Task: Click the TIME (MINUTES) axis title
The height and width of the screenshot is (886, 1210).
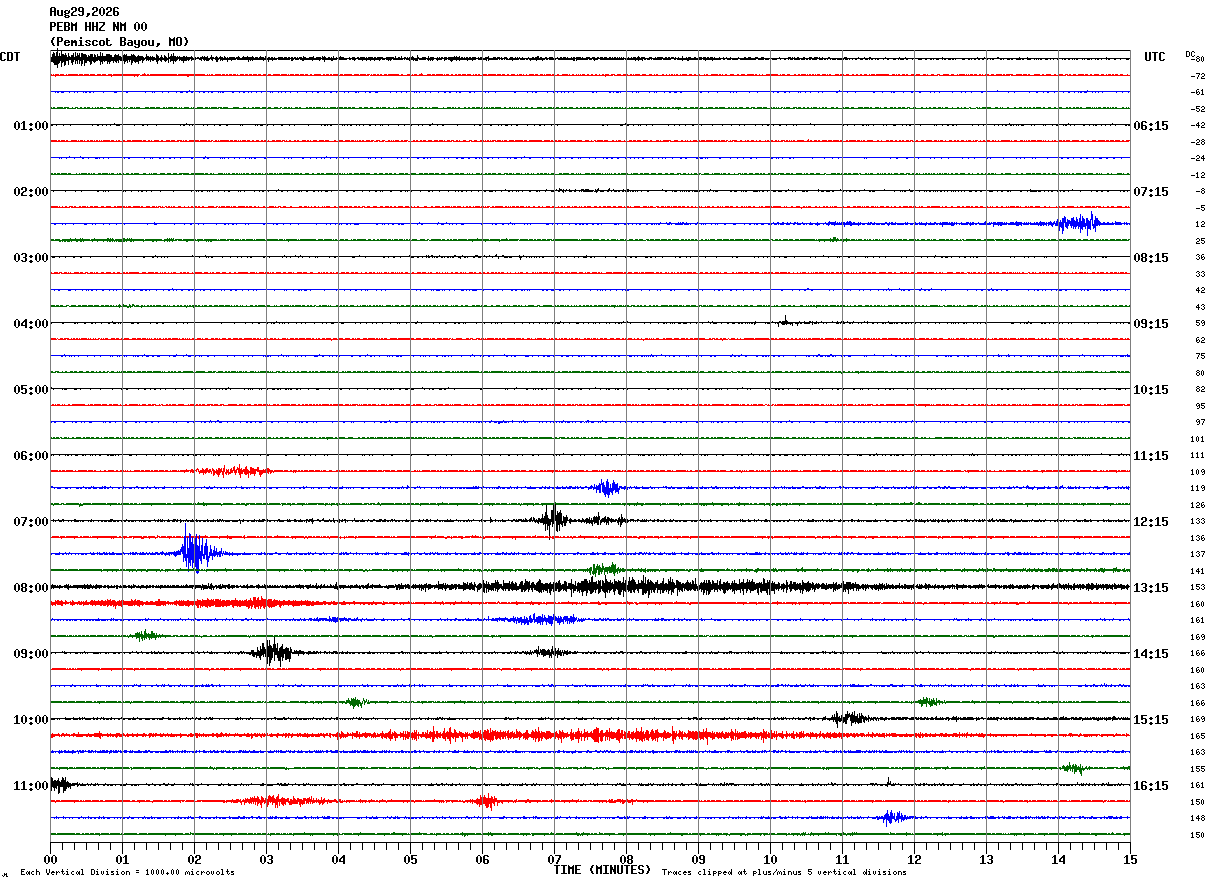Action: (602, 870)
